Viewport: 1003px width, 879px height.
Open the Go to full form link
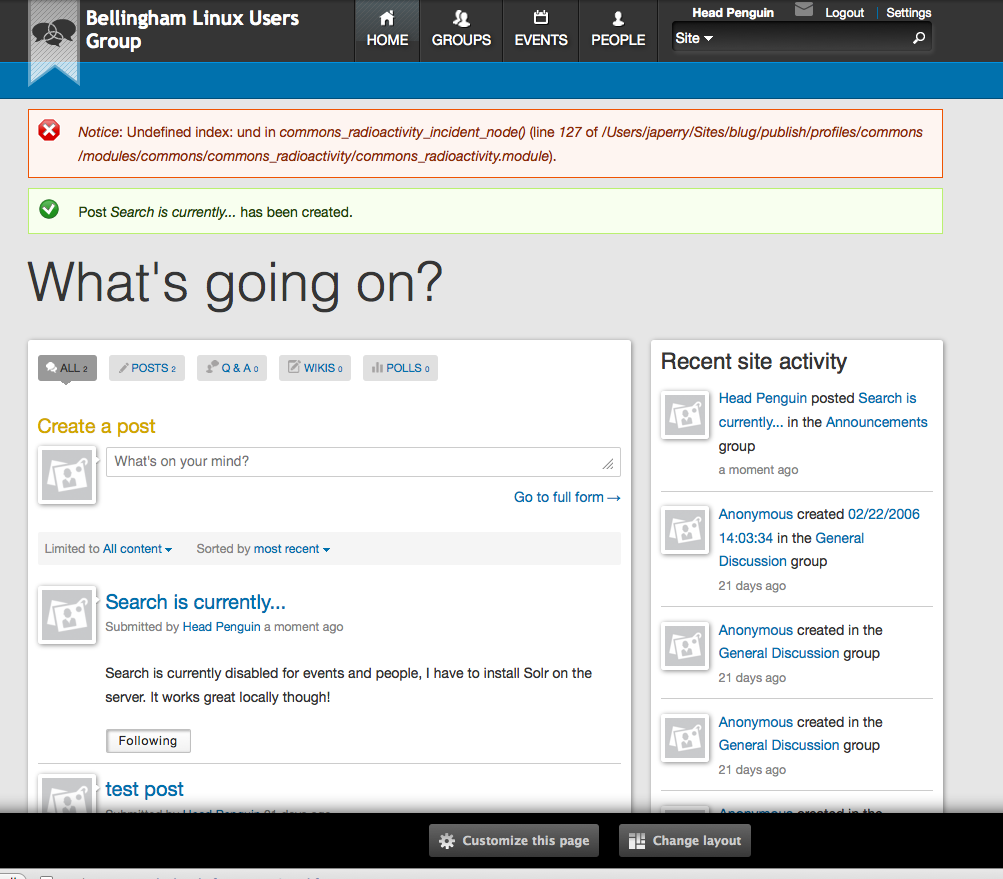click(x=567, y=497)
